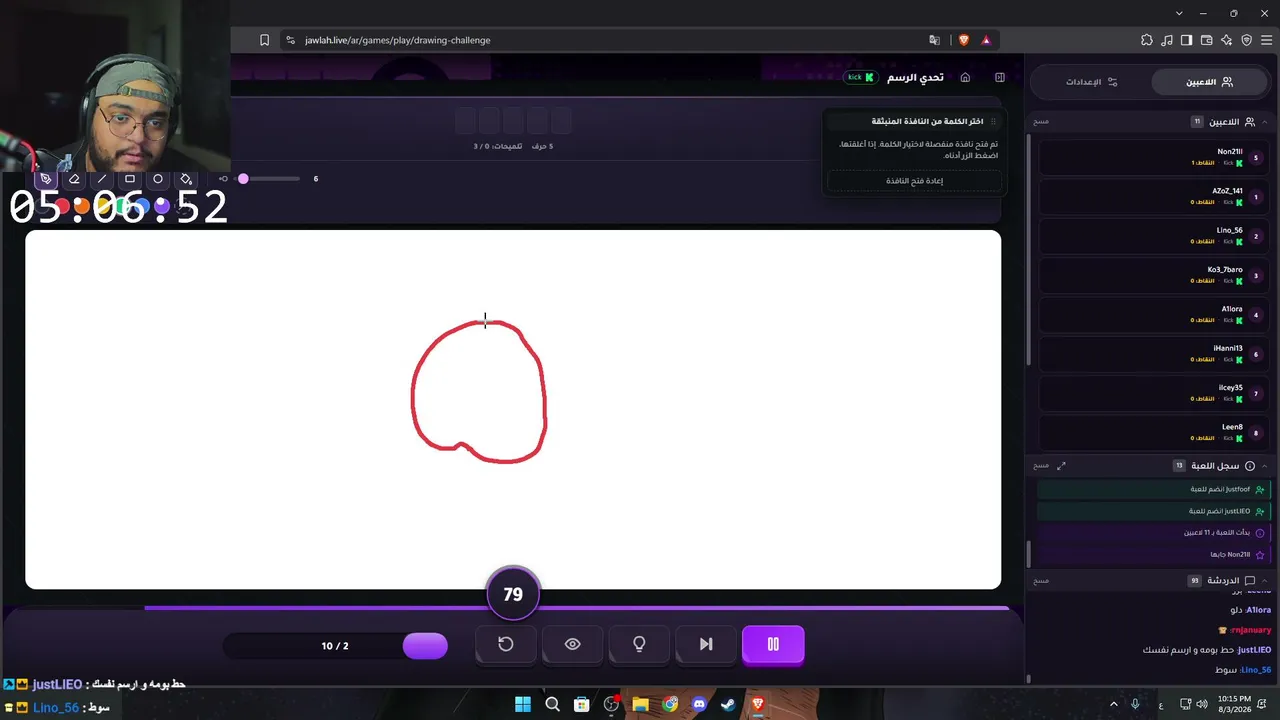The width and height of the screenshot is (1280, 720).
Task: Switch to the اللاعبين tab
Action: (1210, 82)
